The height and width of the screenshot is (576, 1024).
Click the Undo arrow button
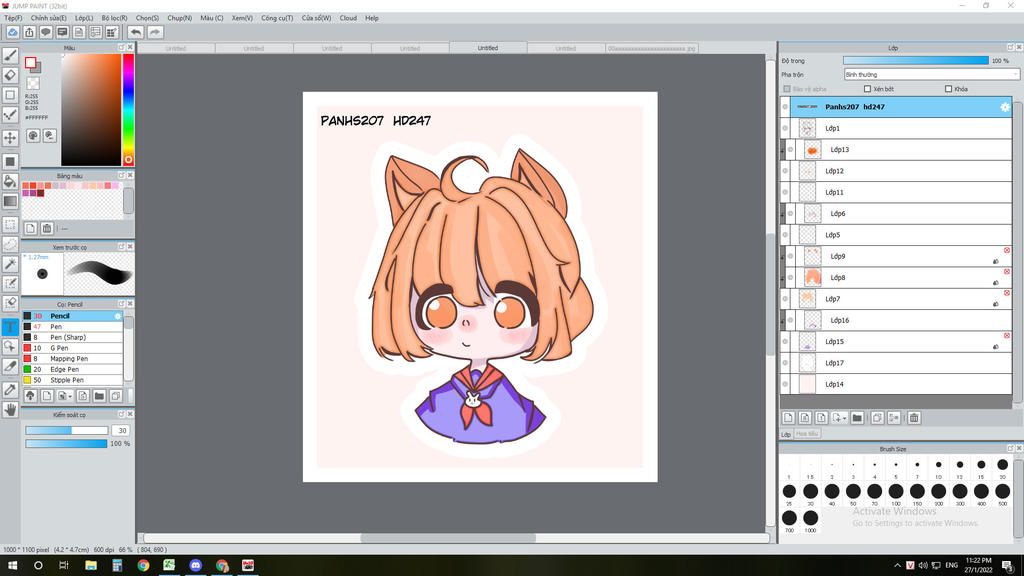pyautogui.click(x=135, y=32)
